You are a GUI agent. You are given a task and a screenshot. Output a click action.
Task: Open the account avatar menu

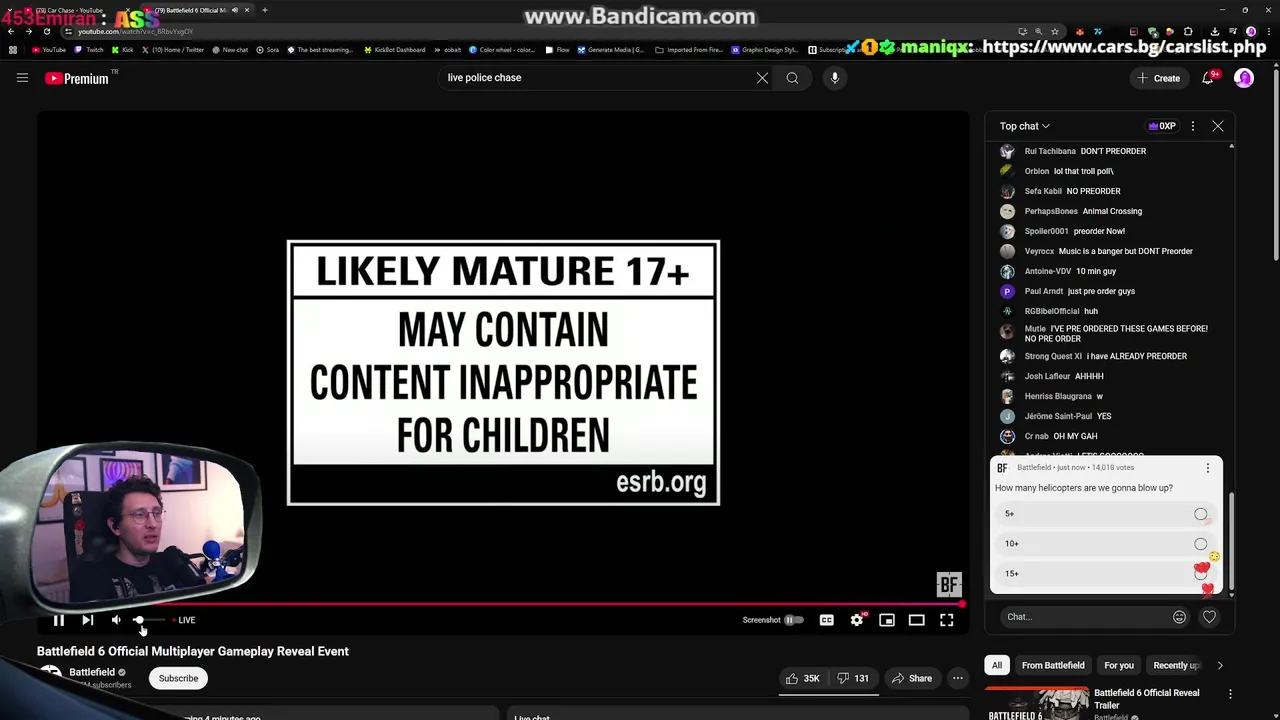(1244, 78)
